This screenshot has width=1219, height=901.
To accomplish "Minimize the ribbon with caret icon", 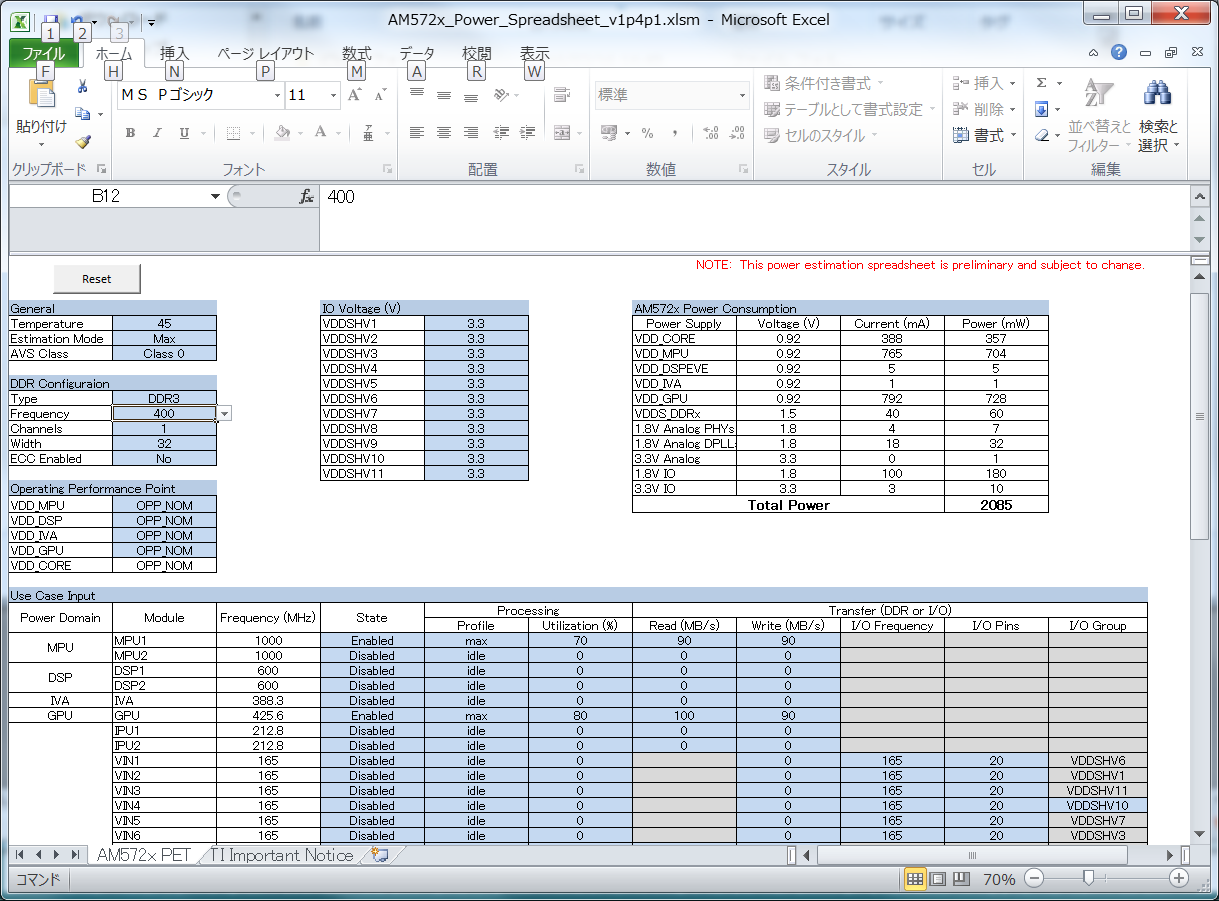I will (1094, 53).
